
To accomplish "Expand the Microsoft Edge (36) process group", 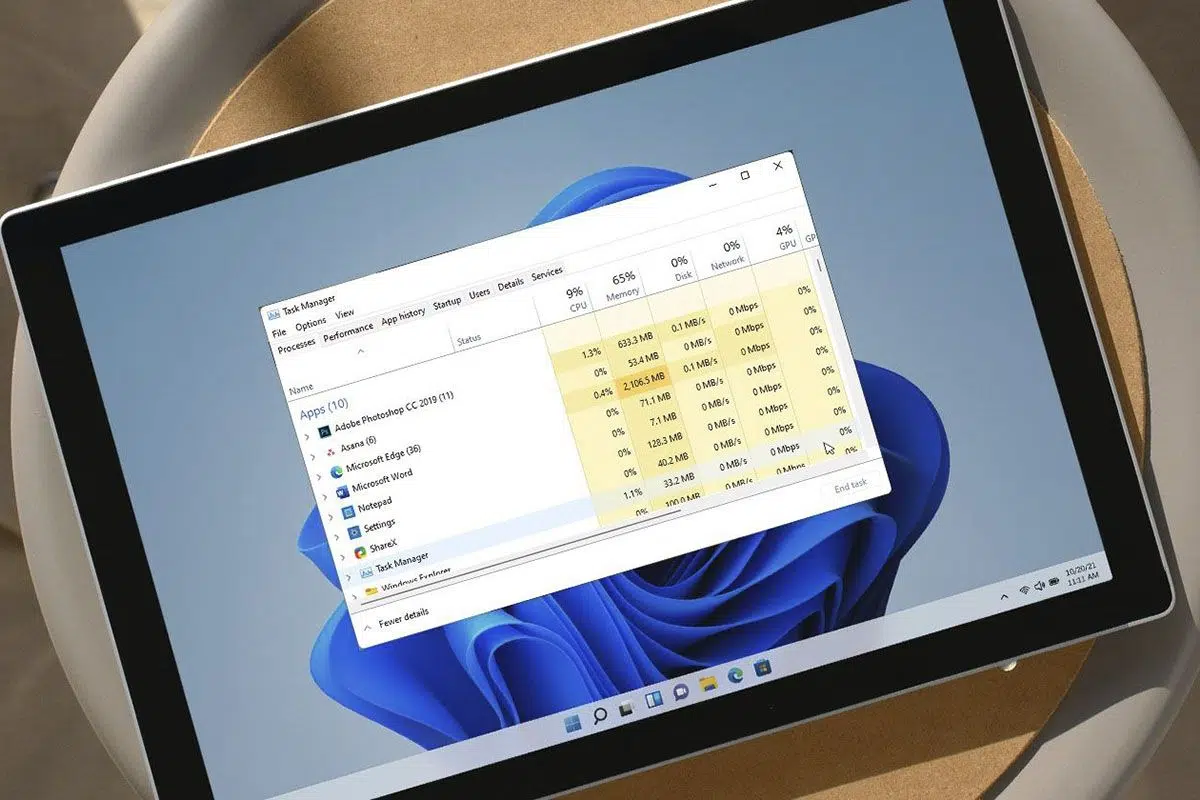I will click(319, 477).
